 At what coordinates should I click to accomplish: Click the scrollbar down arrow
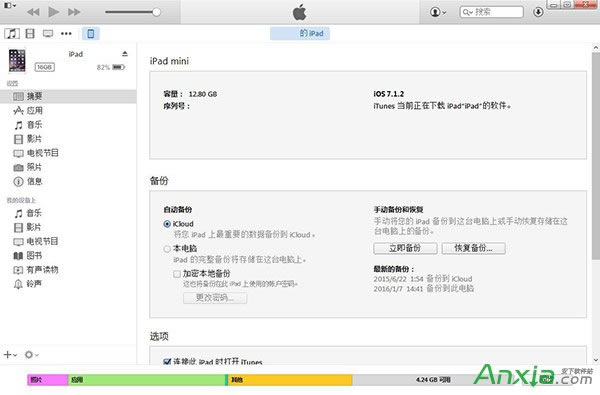tap(596, 360)
